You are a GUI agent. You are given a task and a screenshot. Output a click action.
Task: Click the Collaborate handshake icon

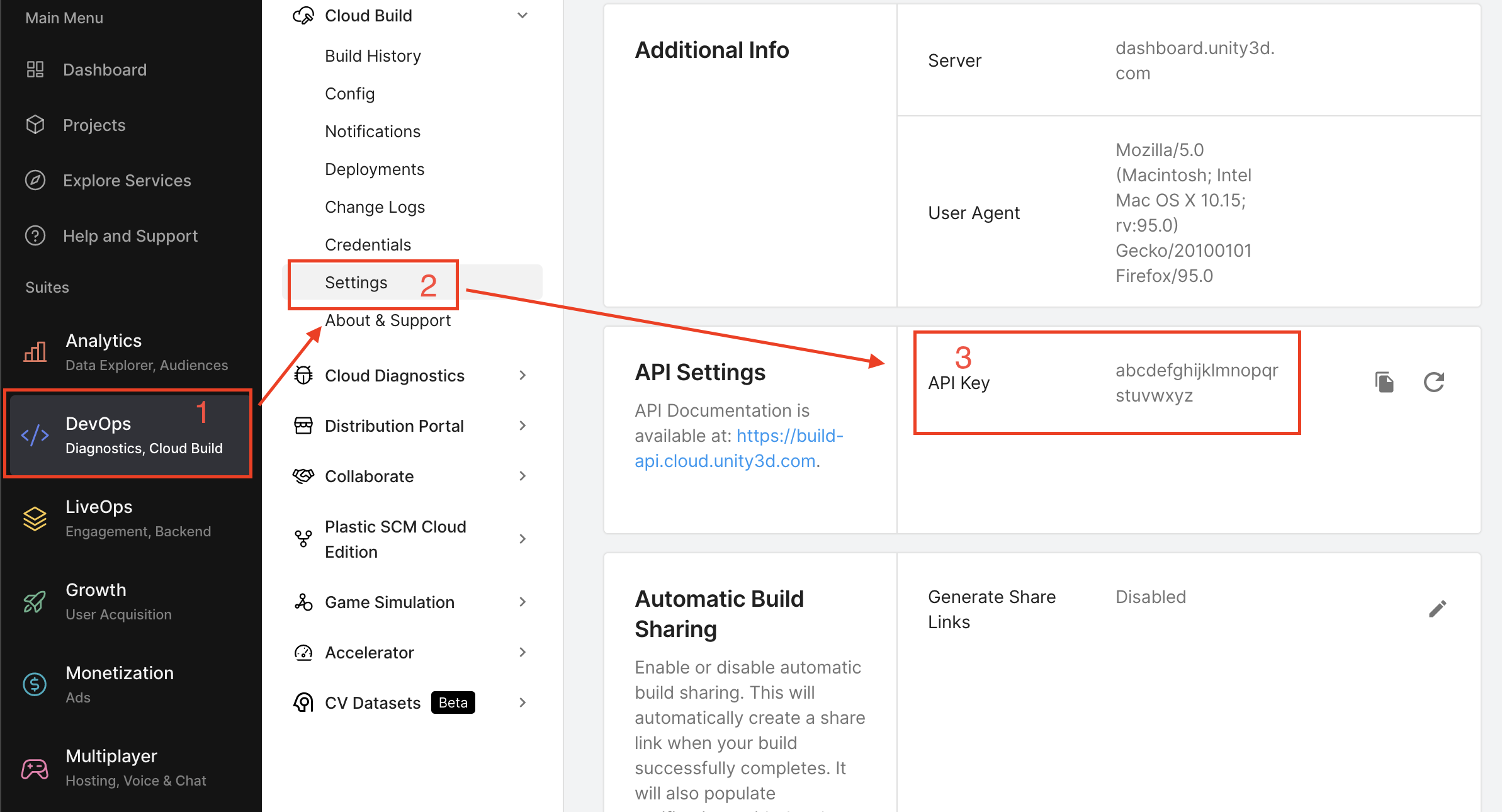click(x=303, y=476)
